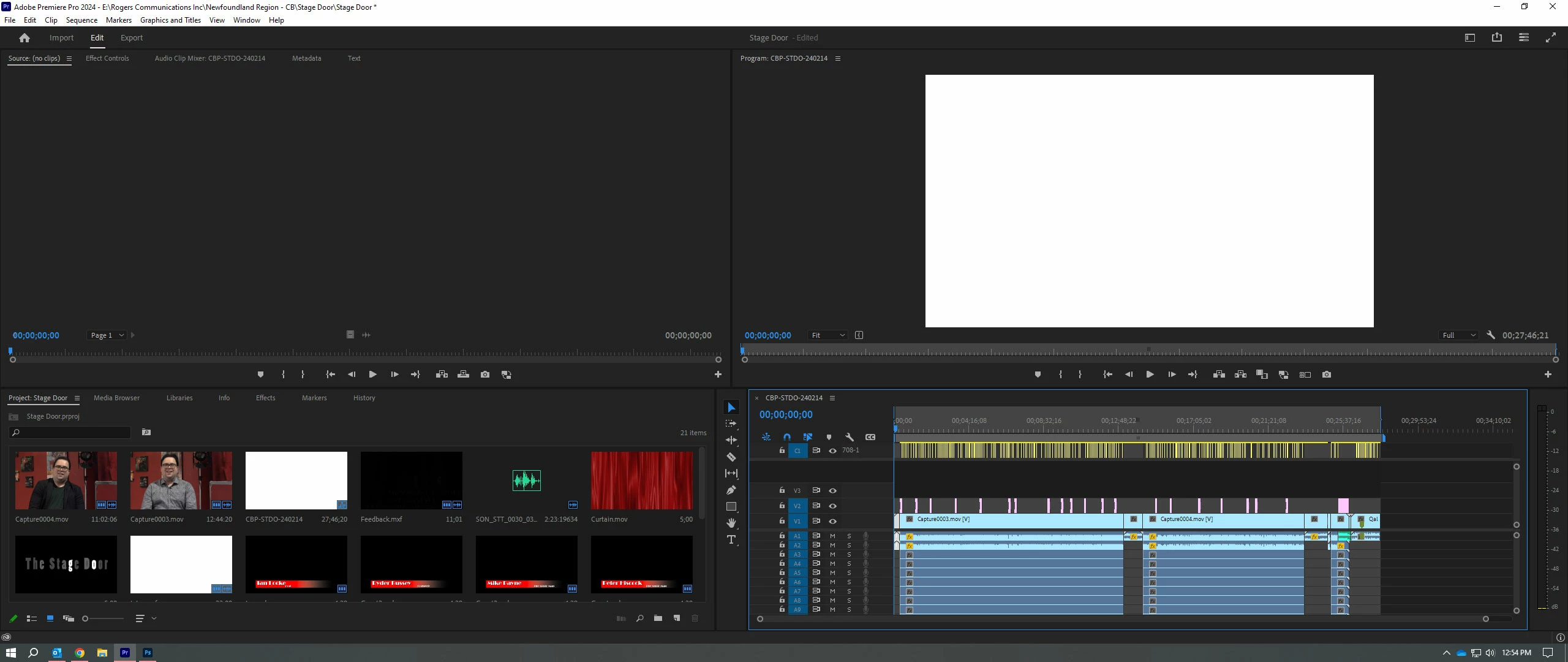Open the Fit zoom level dropdown
Screen dimensions: 1568x662
coord(827,335)
